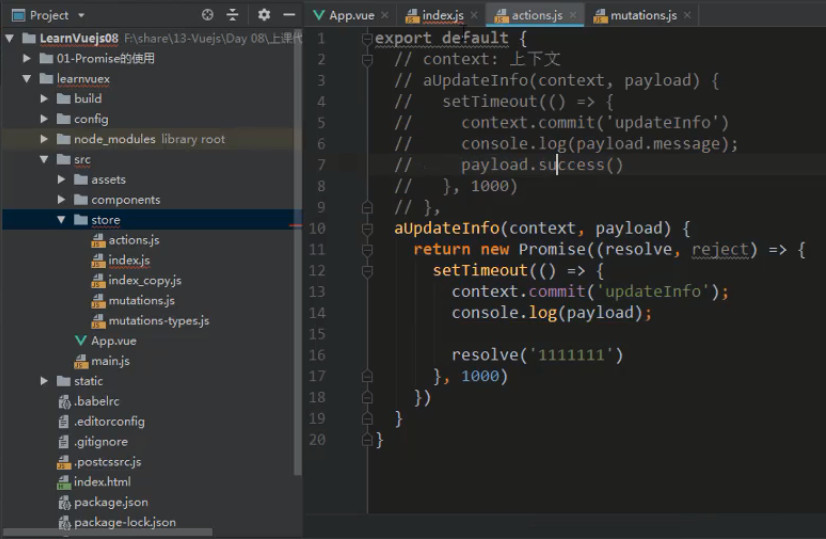Expand the components folder arrow
The height and width of the screenshot is (539, 826).
pyautogui.click(x=61, y=199)
